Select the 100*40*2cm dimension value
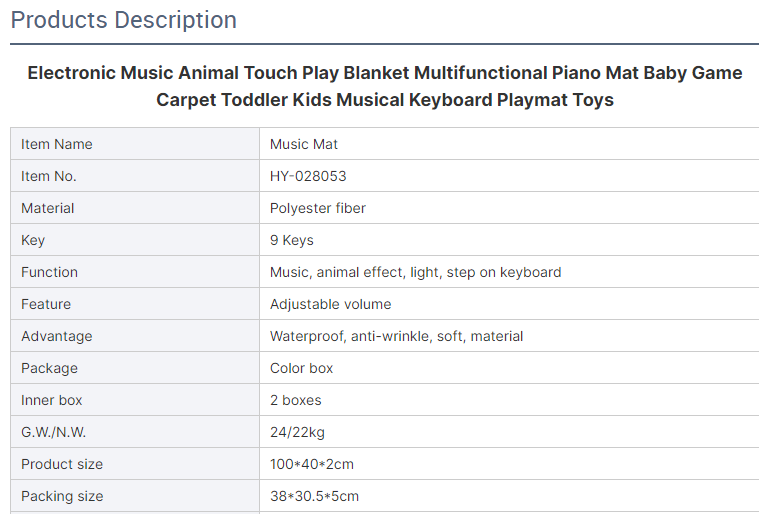 pyautogui.click(x=312, y=464)
